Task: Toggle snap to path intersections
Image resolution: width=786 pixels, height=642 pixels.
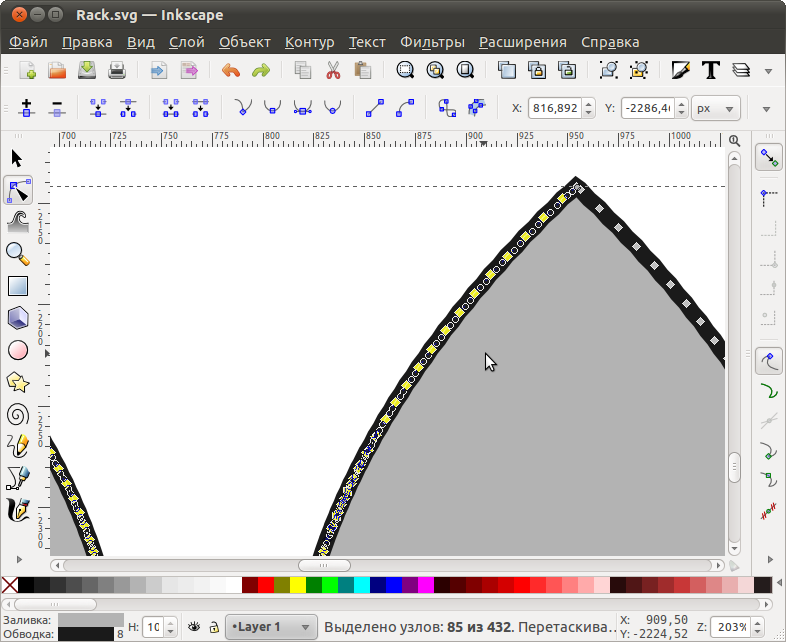Action: click(769, 421)
